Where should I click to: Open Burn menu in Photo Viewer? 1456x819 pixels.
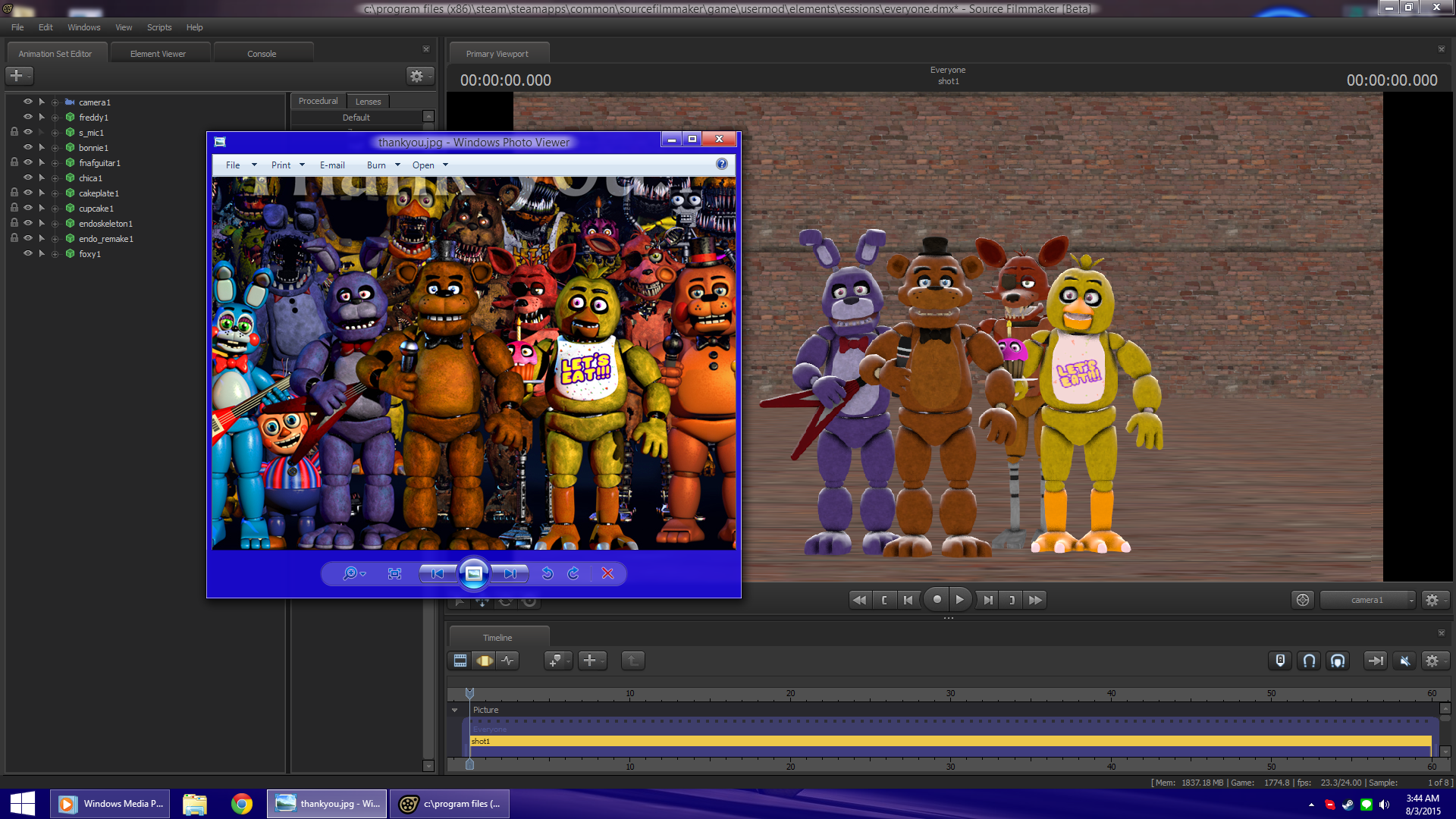[x=383, y=165]
